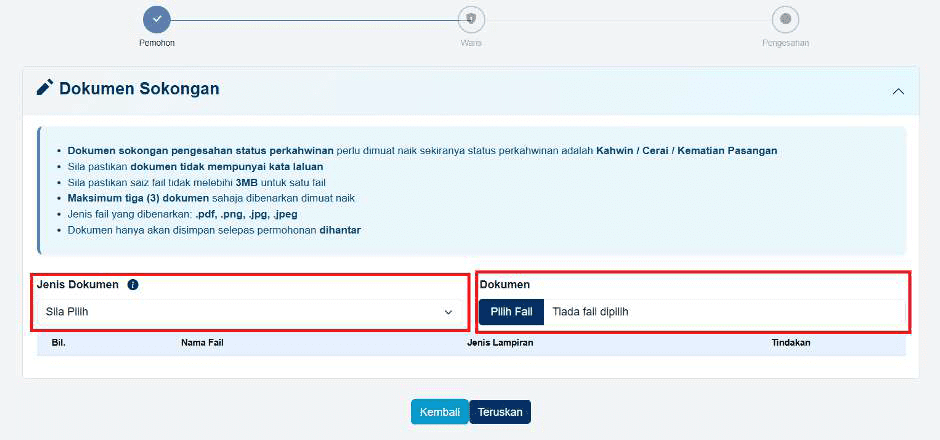This screenshot has width=940, height=440.
Task: Click the Waris step shield icon
Action: 471,19
